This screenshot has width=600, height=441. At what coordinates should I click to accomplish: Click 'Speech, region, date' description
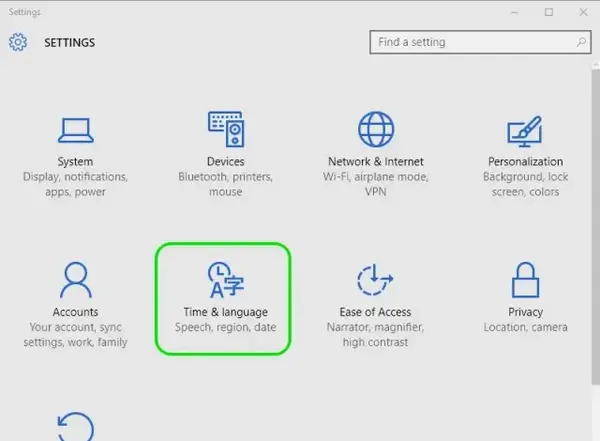pyautogui.click(x=226, y=327)
